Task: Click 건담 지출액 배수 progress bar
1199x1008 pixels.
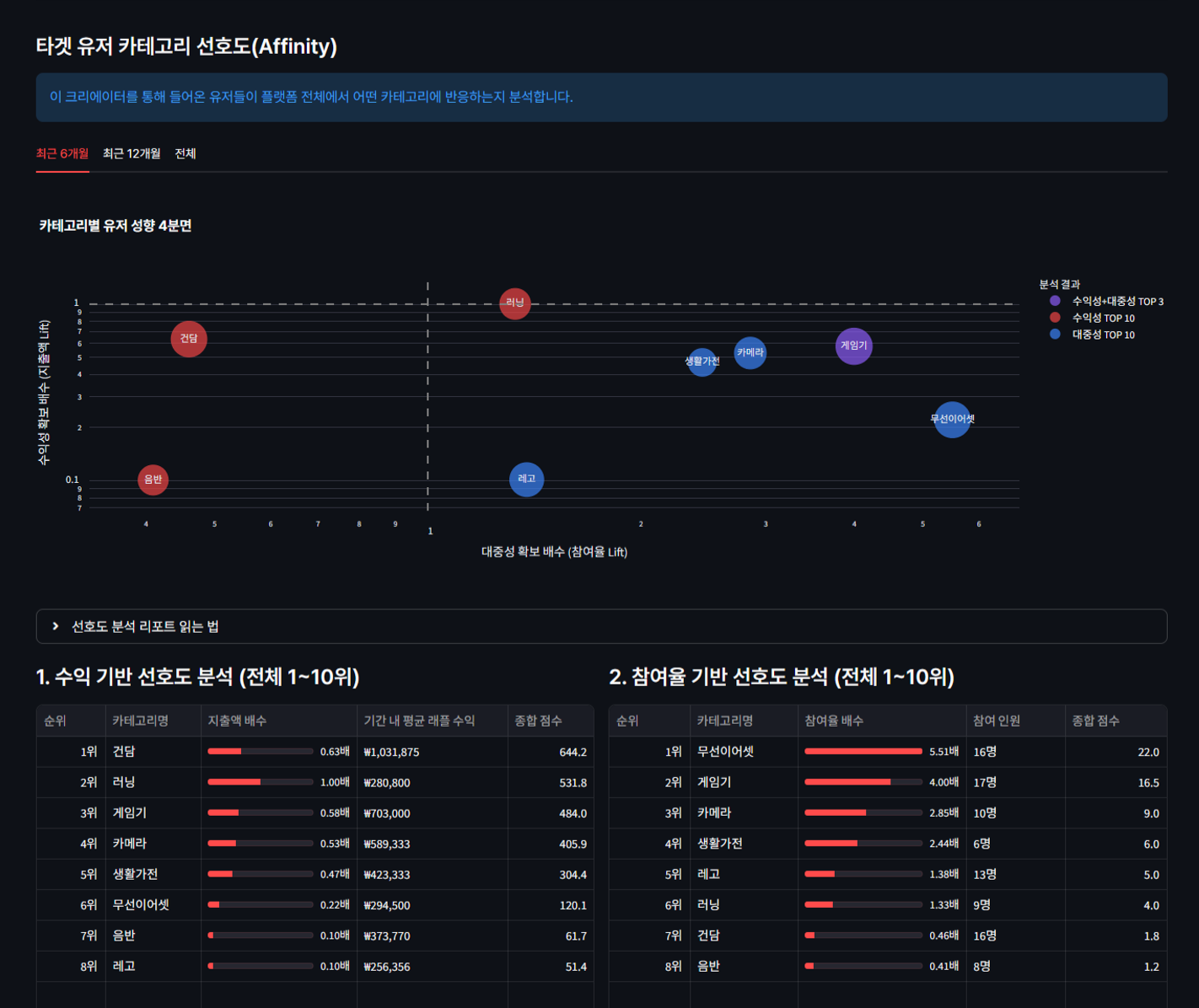Action: [x=260, y=752]
